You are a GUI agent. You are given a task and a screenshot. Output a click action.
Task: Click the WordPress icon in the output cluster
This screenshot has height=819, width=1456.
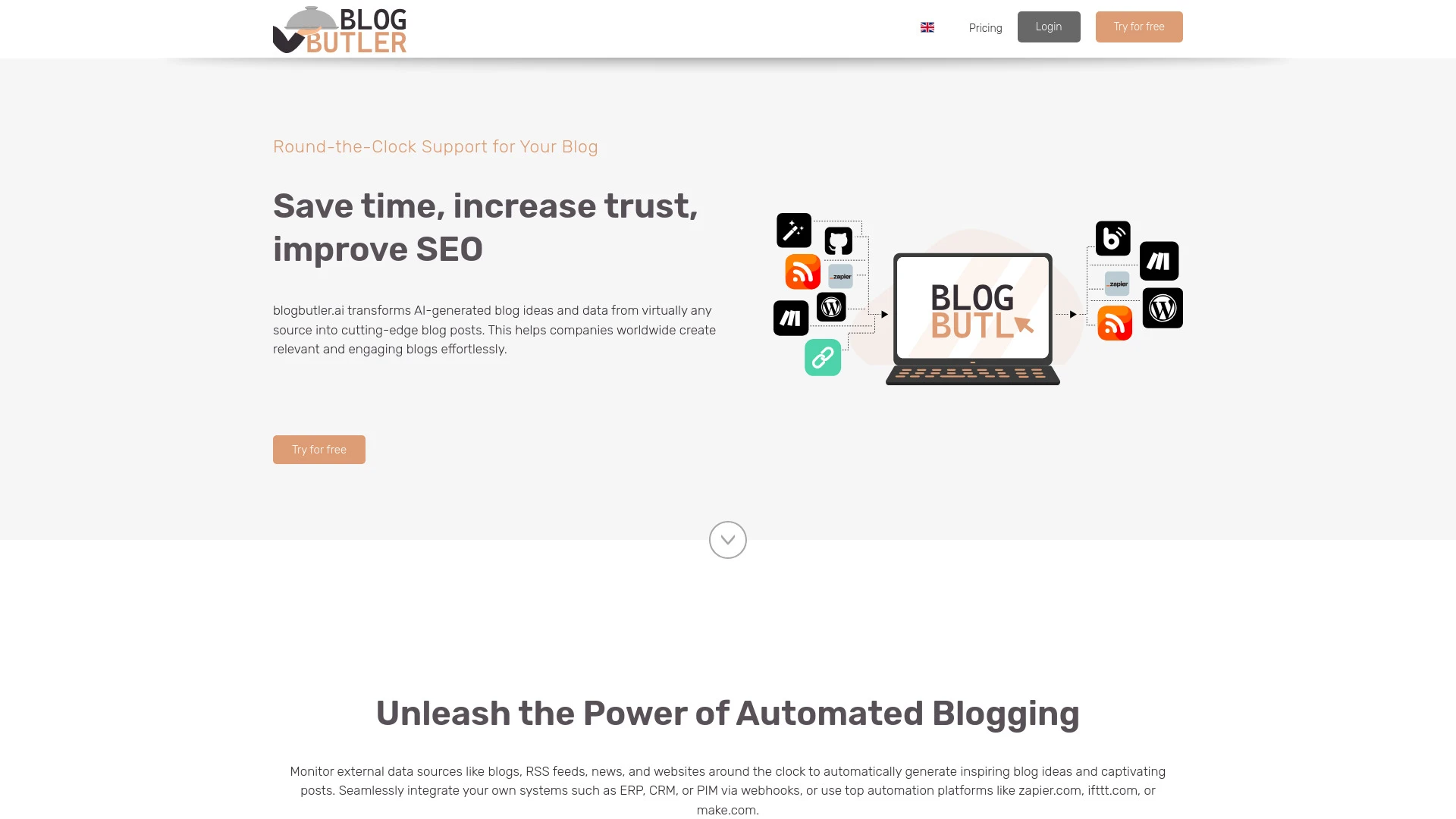[1163, 308]
